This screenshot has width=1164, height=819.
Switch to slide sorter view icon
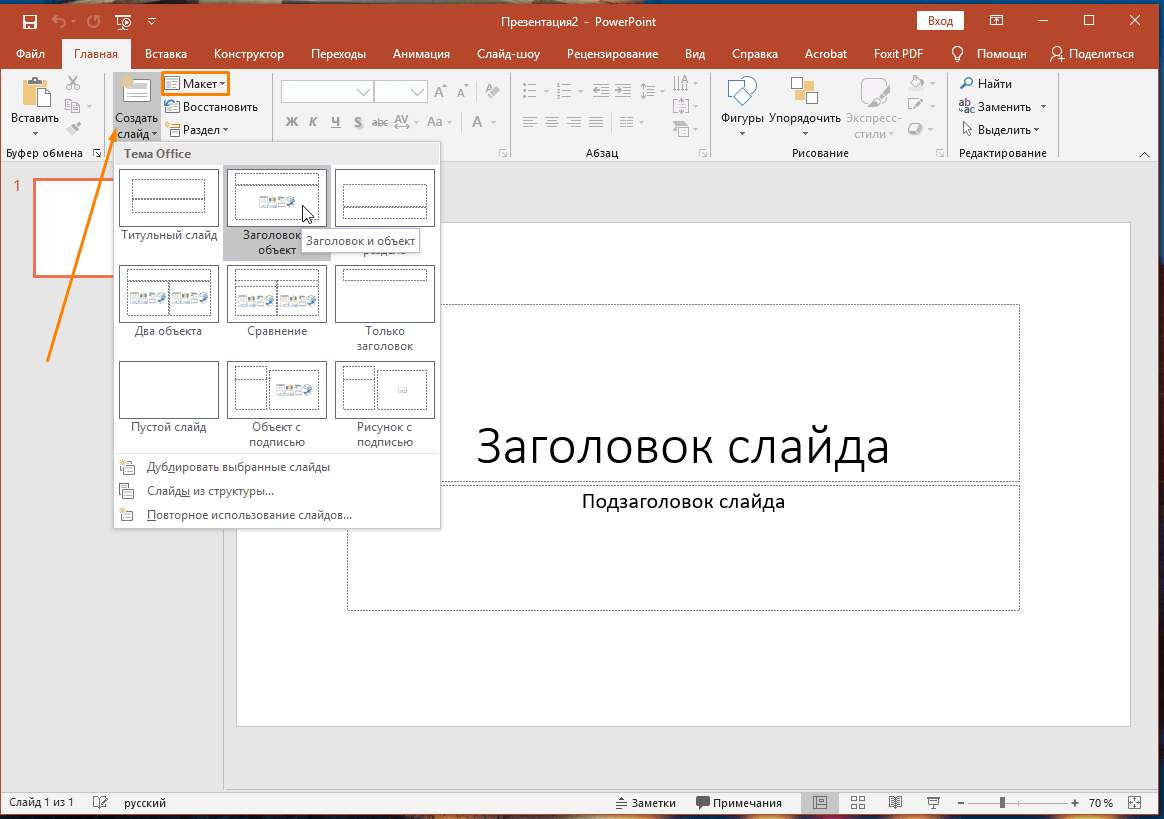858,803
